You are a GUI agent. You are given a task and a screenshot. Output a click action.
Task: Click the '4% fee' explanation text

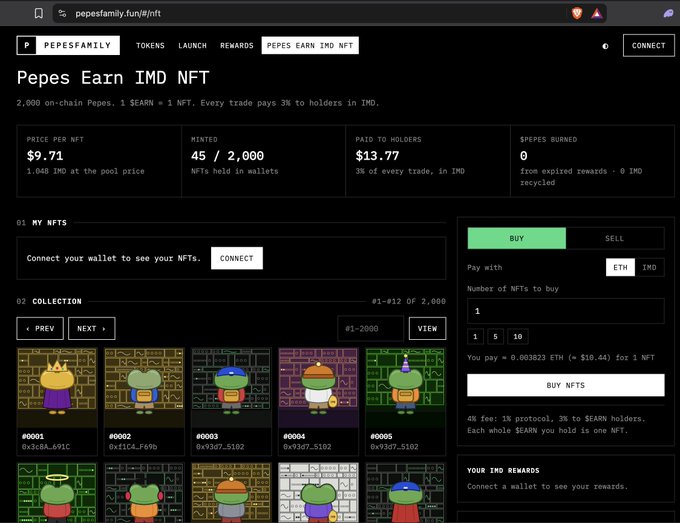point(556,425)
